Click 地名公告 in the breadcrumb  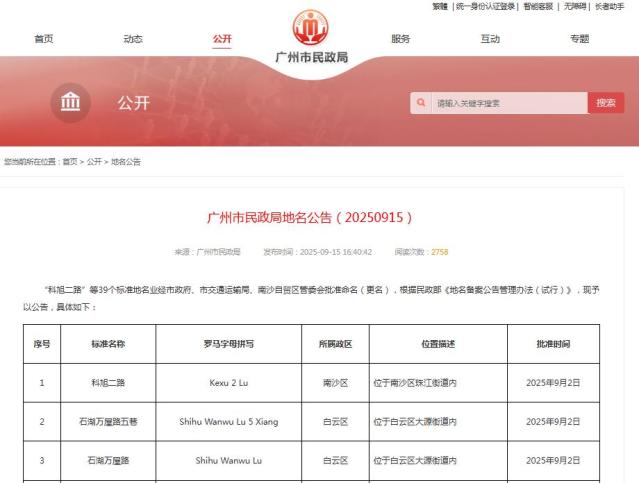click(126, 162)
